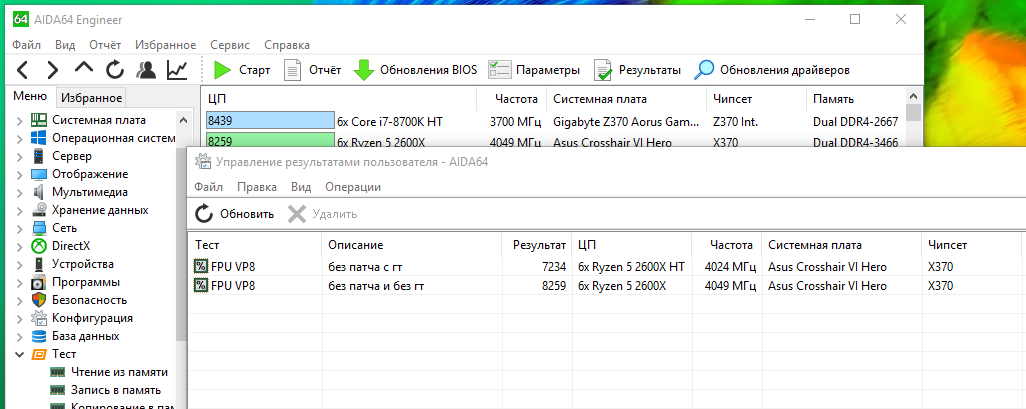Select Конфигурация gear icon in tree

point(39,318)
